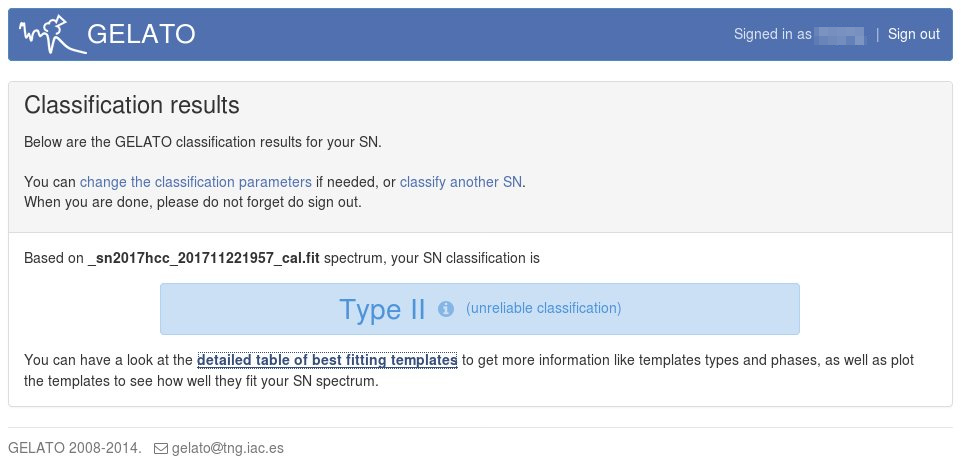Click the blurred username in the header
The image size is (961, 461).
pos(838,35)
